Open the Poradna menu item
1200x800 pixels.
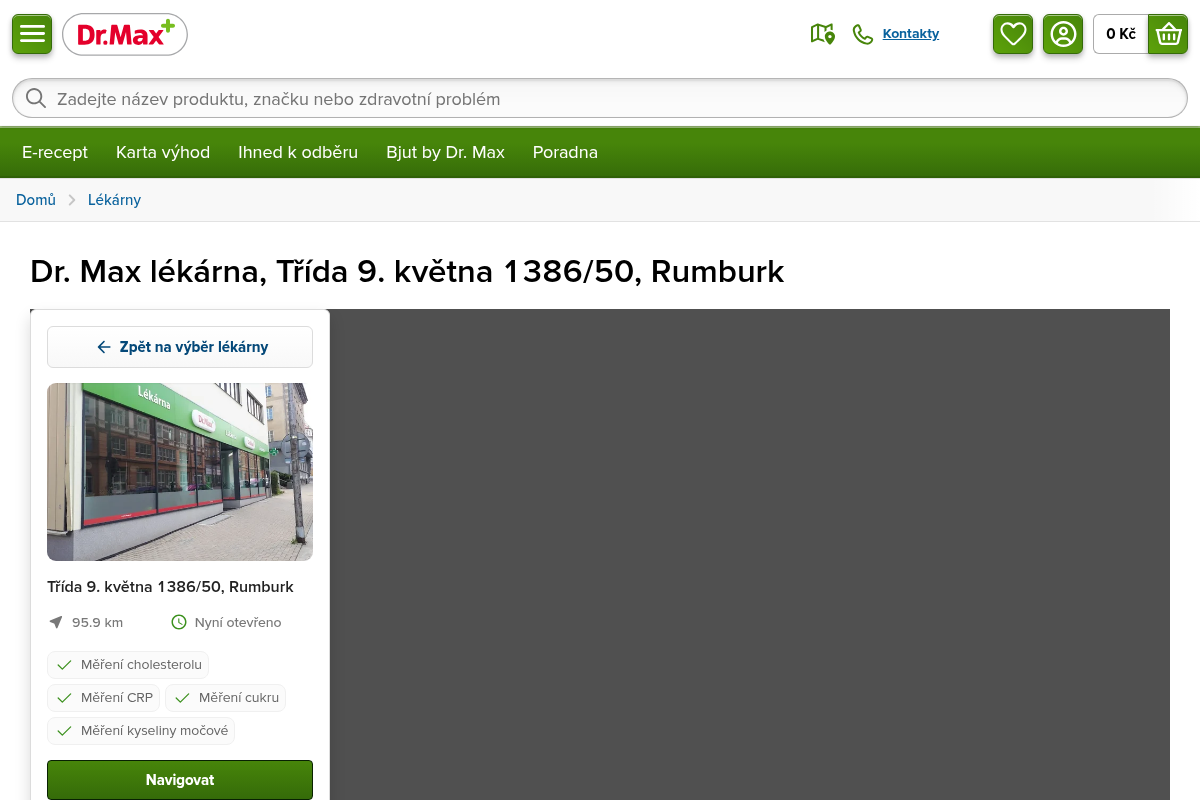coord(565,152)
